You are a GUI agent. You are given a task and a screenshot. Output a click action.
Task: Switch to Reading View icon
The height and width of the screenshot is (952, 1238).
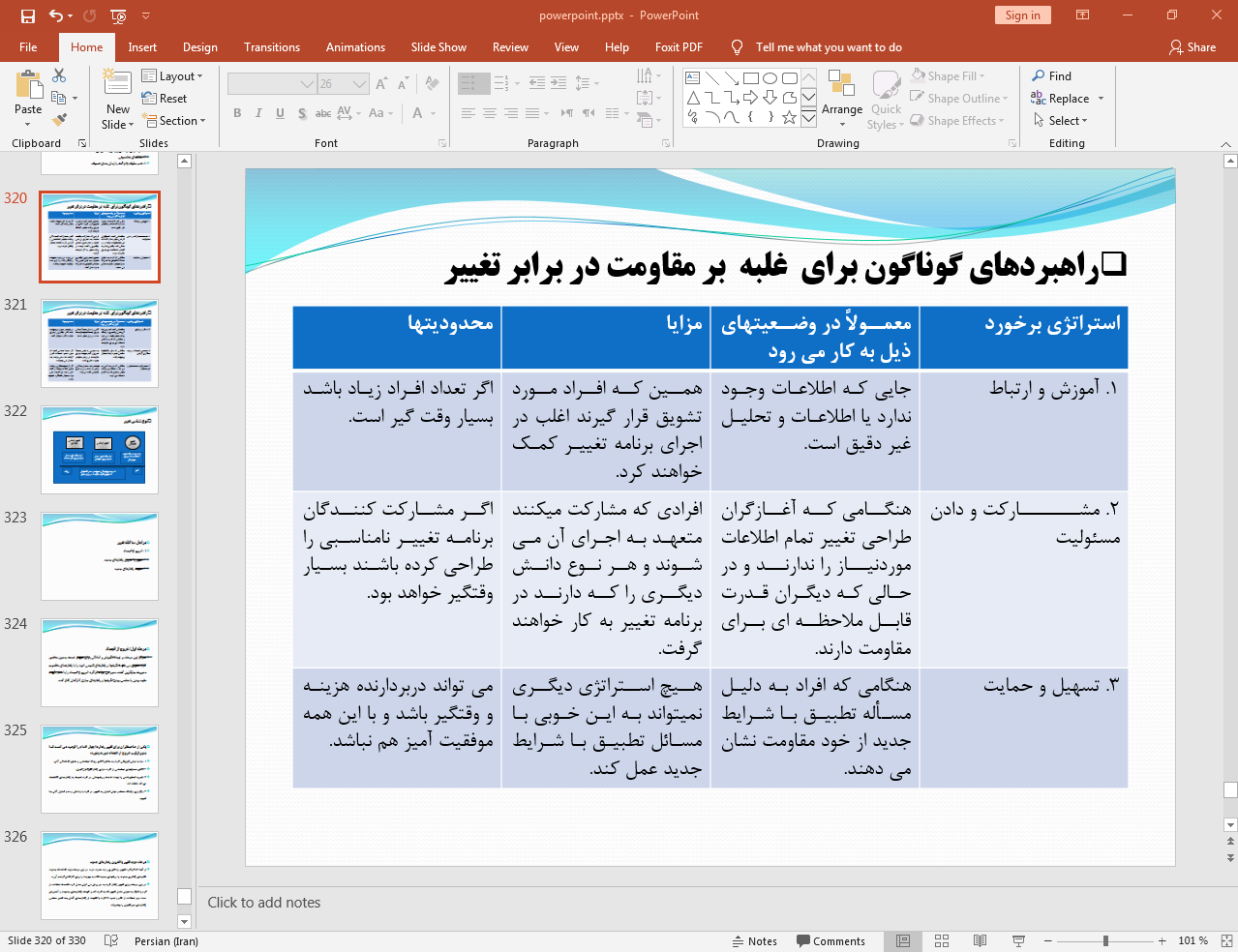click(x=980, y=941)
